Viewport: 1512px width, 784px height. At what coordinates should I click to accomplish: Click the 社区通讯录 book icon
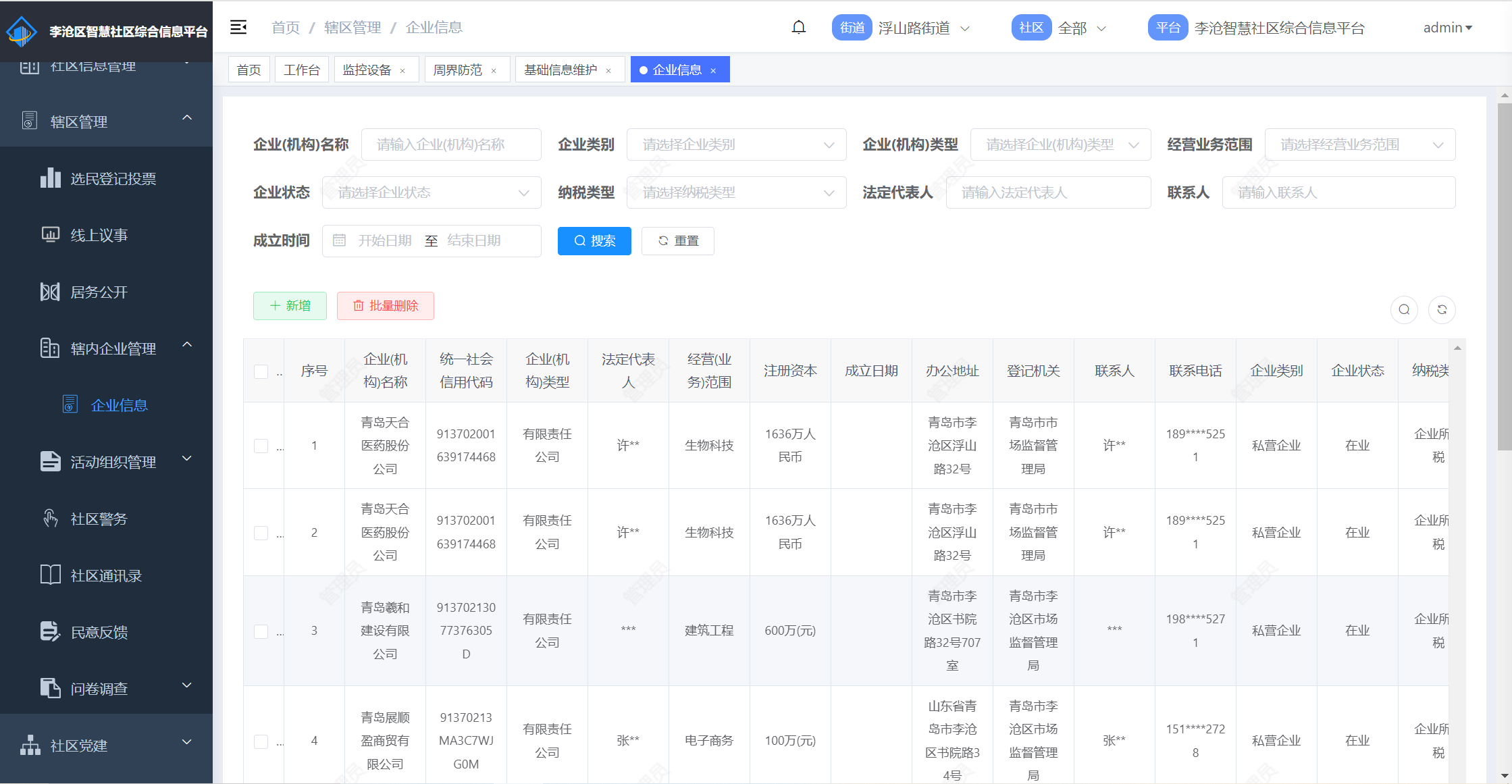51,575
